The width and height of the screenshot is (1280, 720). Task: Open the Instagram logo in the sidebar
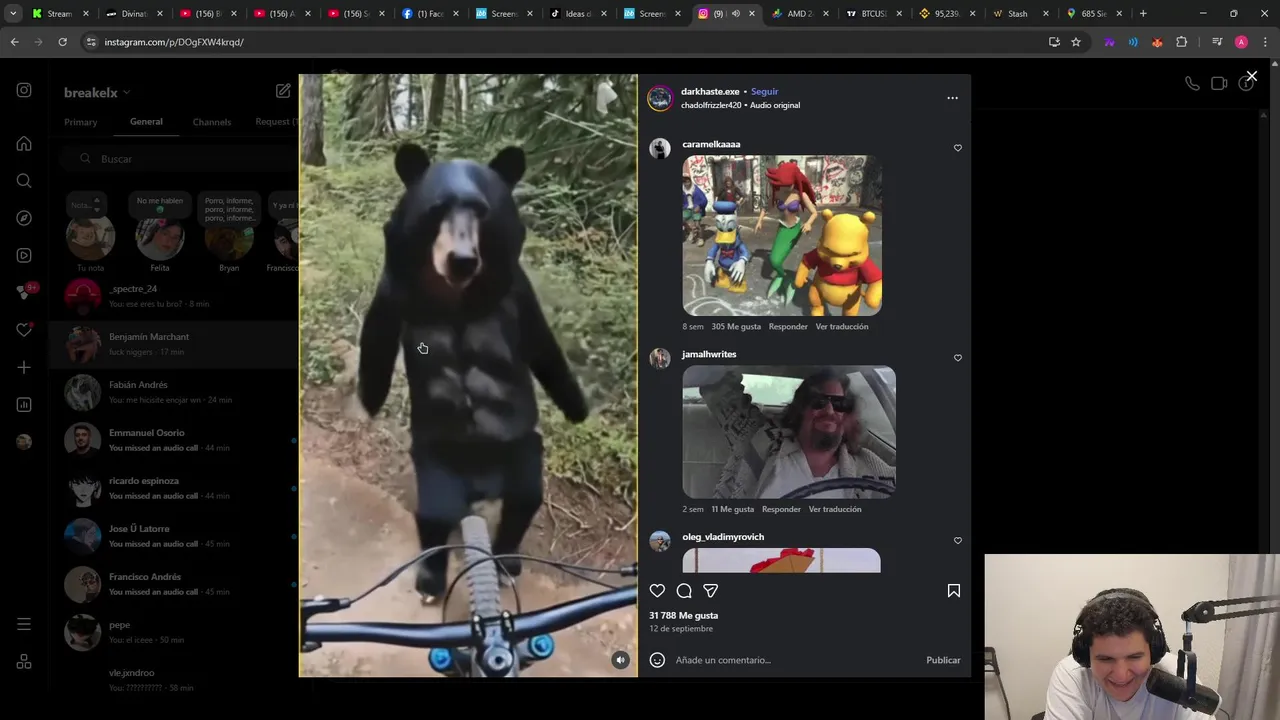point(24,90)
